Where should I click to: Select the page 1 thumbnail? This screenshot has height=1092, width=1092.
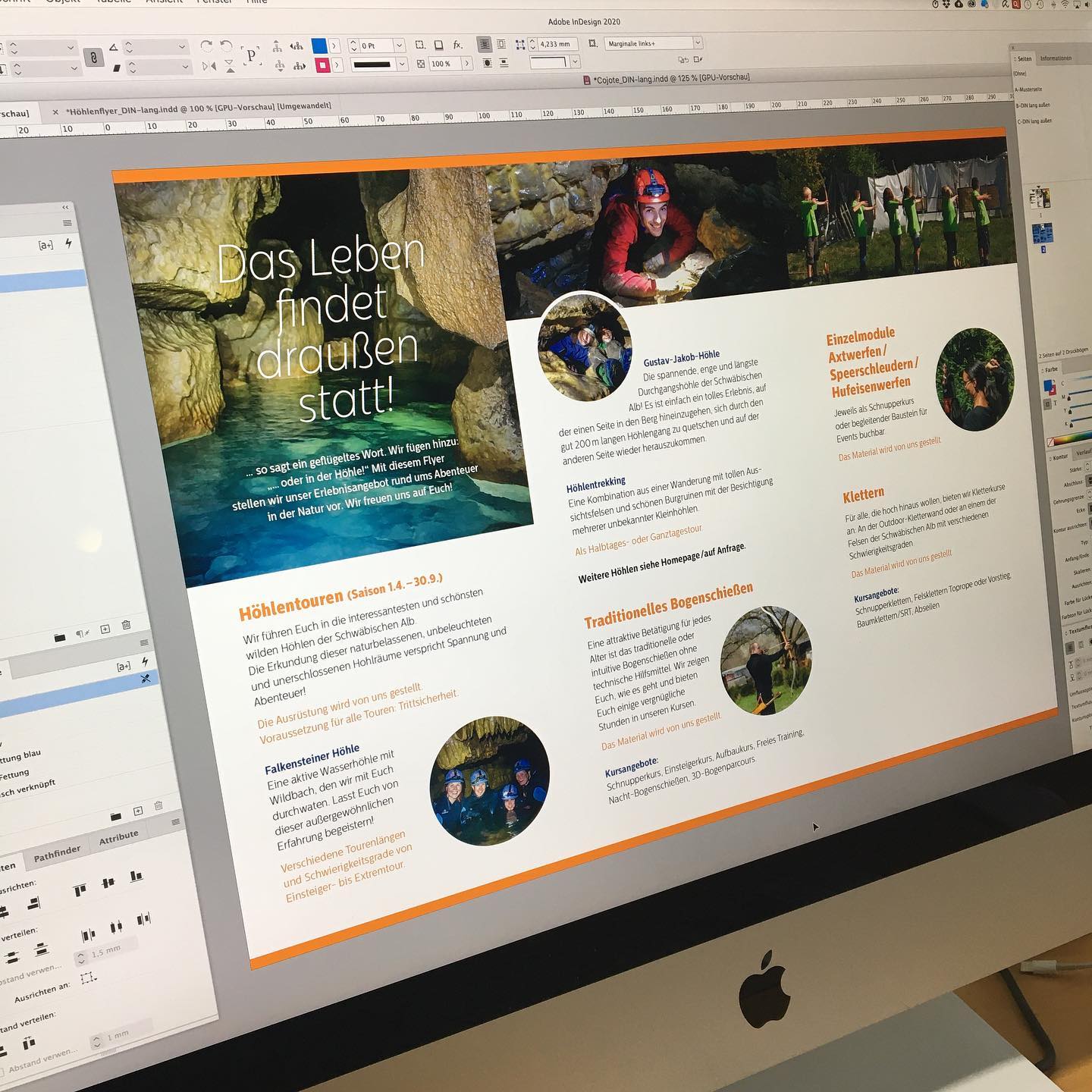point(1039,199)
